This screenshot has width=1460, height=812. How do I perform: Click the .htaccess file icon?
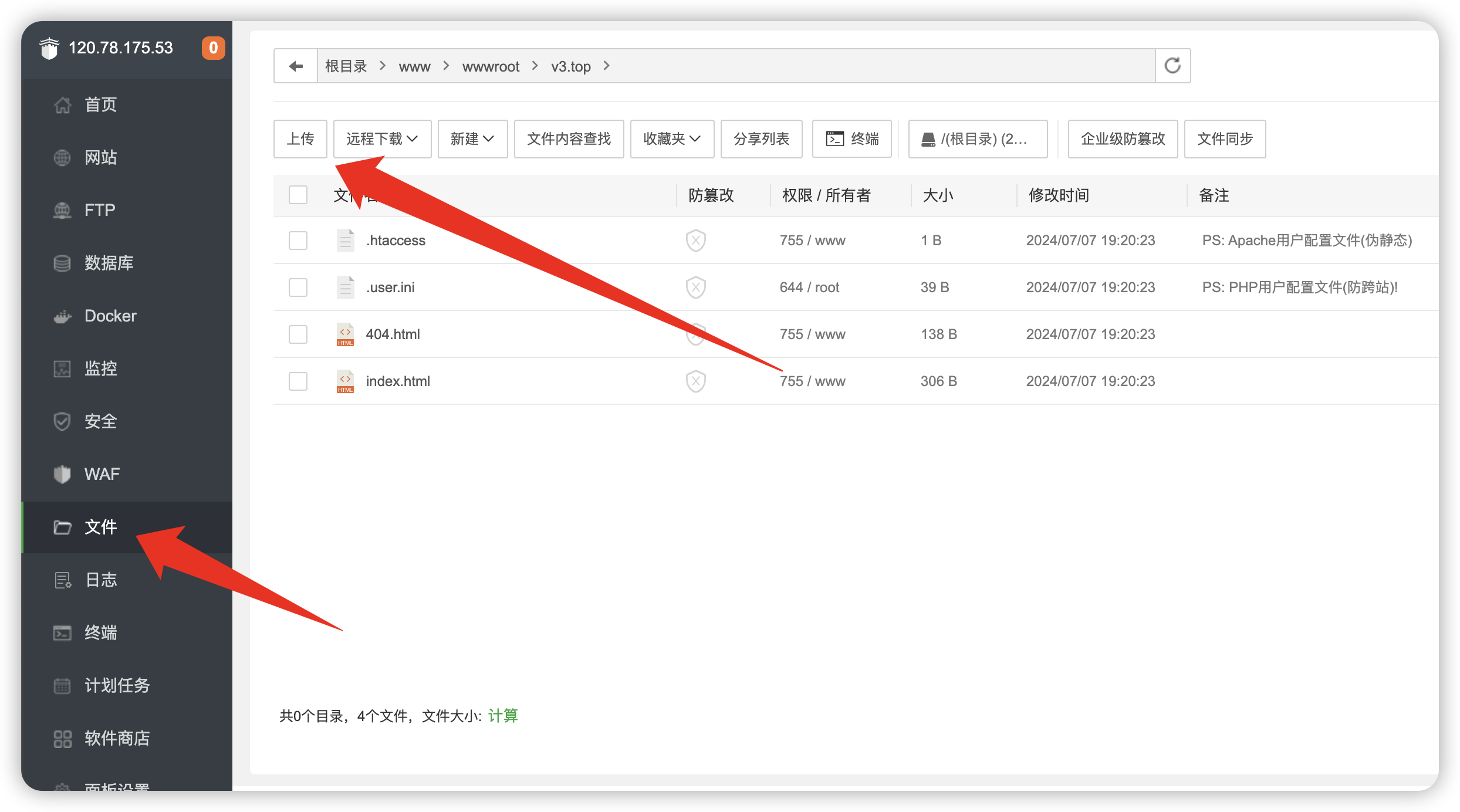pyautogui.click(x=345, y=241)
